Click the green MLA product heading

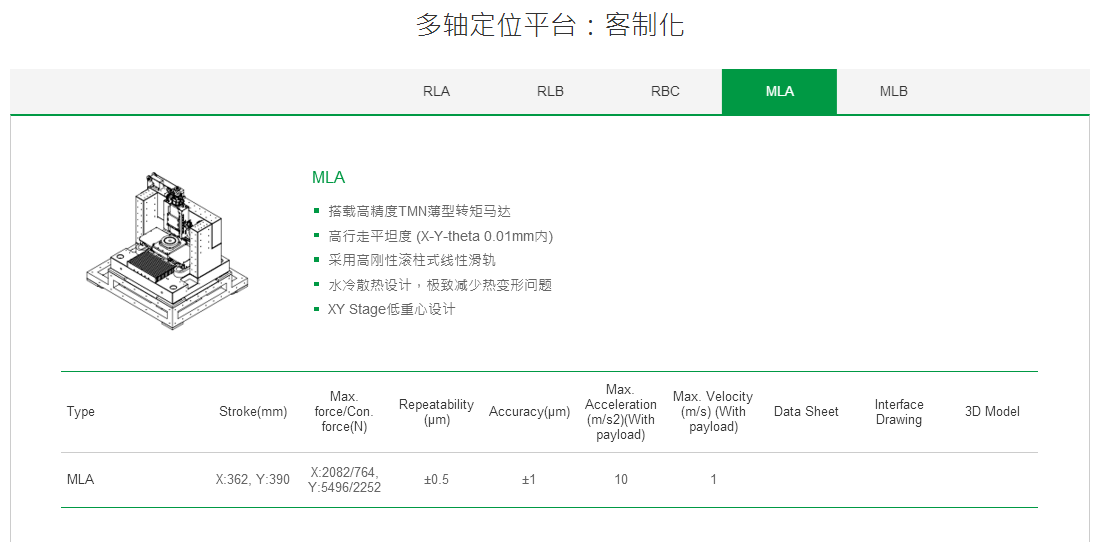pyautogui.click(x=328, y=178)
